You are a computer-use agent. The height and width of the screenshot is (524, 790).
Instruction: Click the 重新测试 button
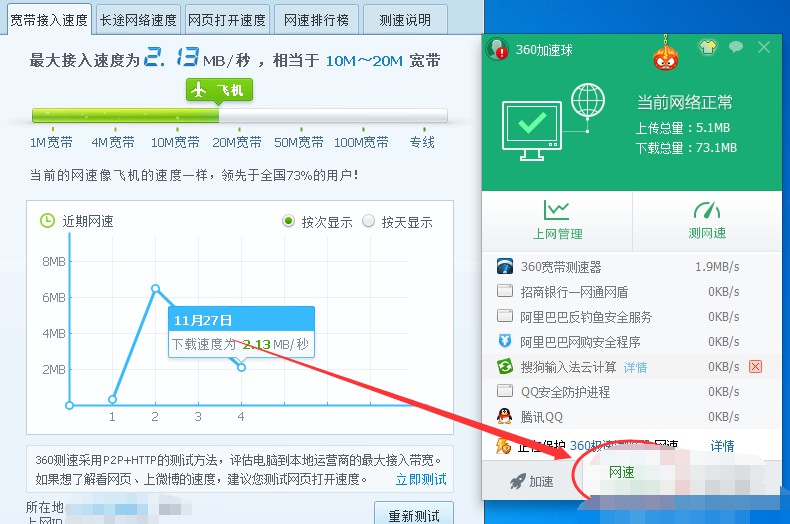(414, 514)
